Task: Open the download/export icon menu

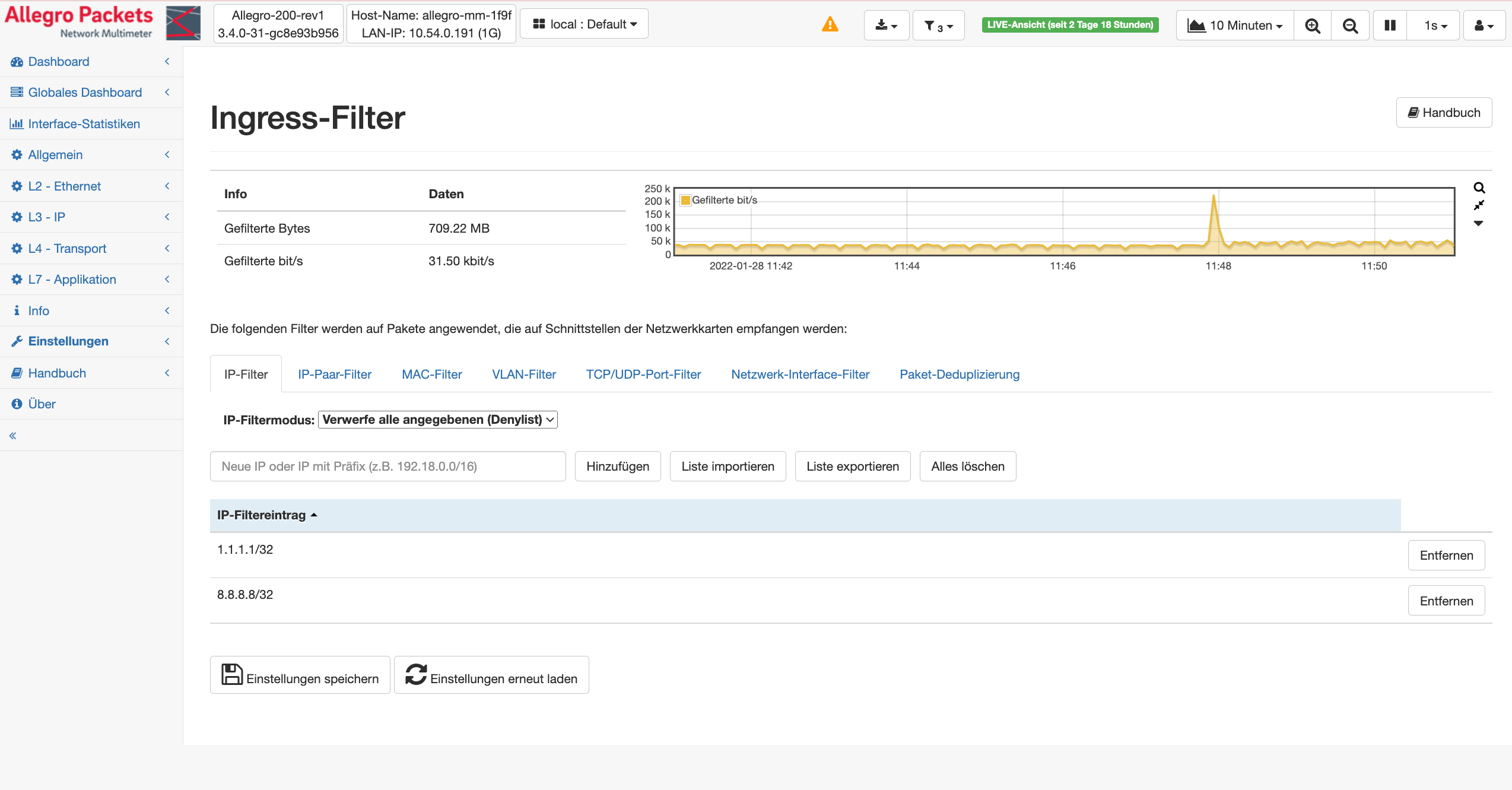Action: [x=886, y=25]
